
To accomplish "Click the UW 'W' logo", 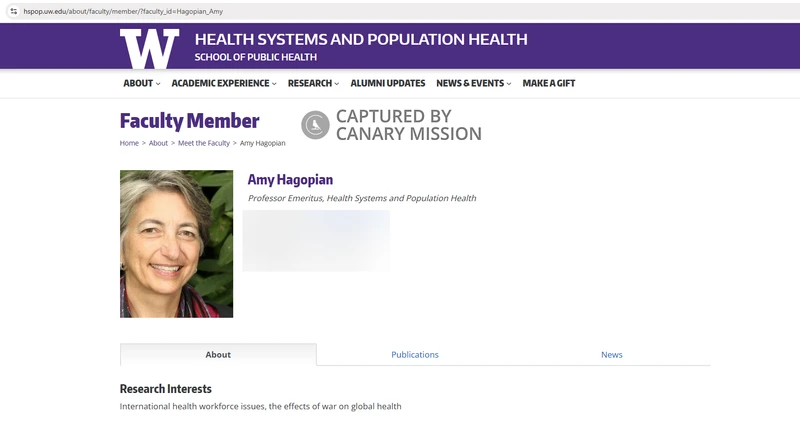I will [149, 48].
